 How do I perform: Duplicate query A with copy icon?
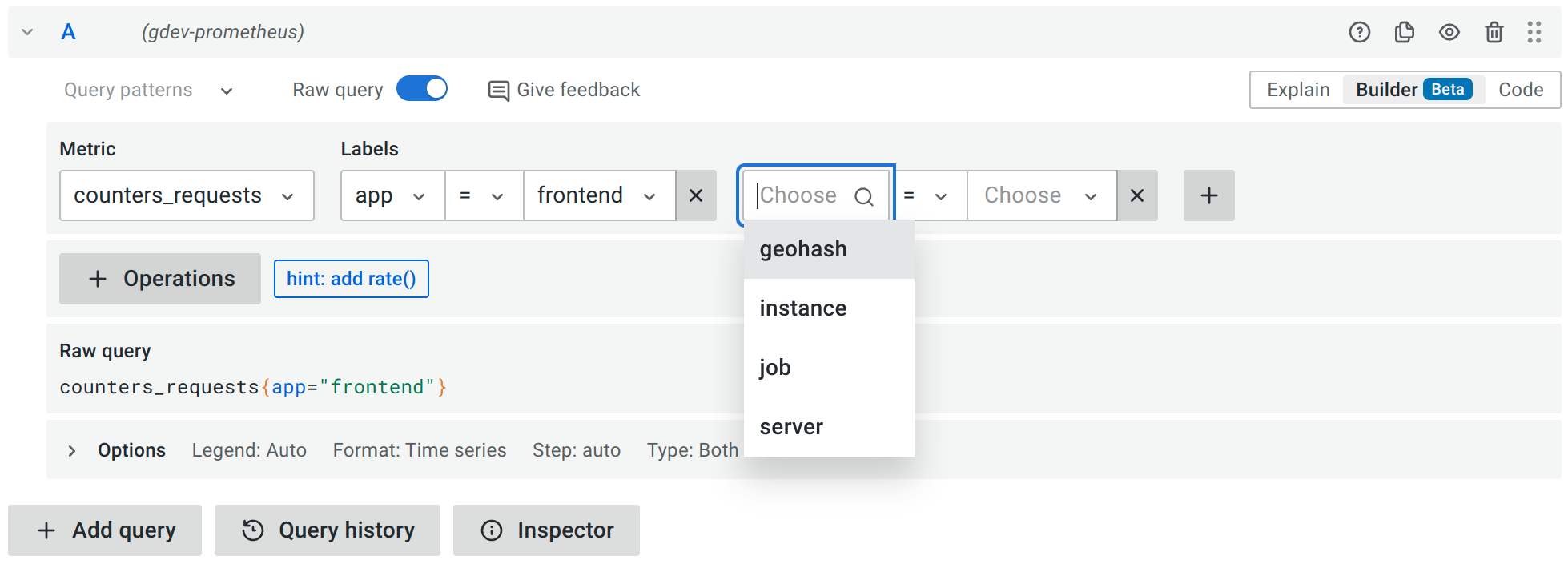1404,32
